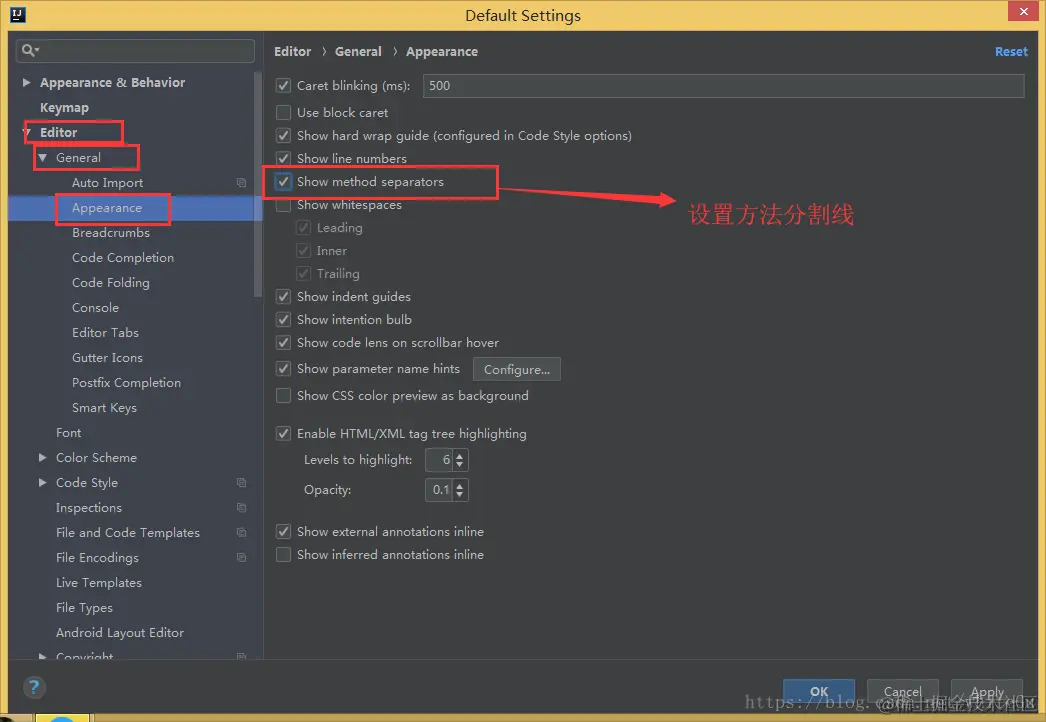
Task: Open Inspections settings page
Action: pyautogui.click(x=89, y=508)
